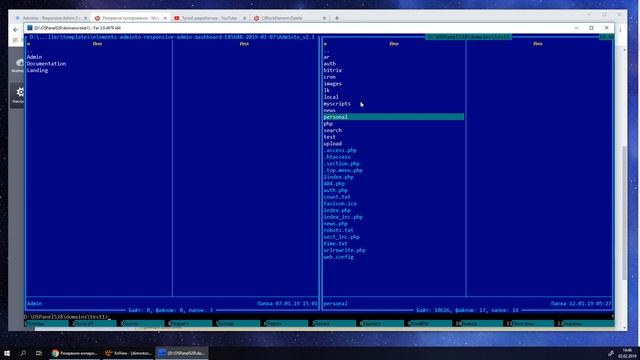Viewport: 640px width, 360px height.
Task: Switch to the YouTube tab
Action: coord(209,18)
